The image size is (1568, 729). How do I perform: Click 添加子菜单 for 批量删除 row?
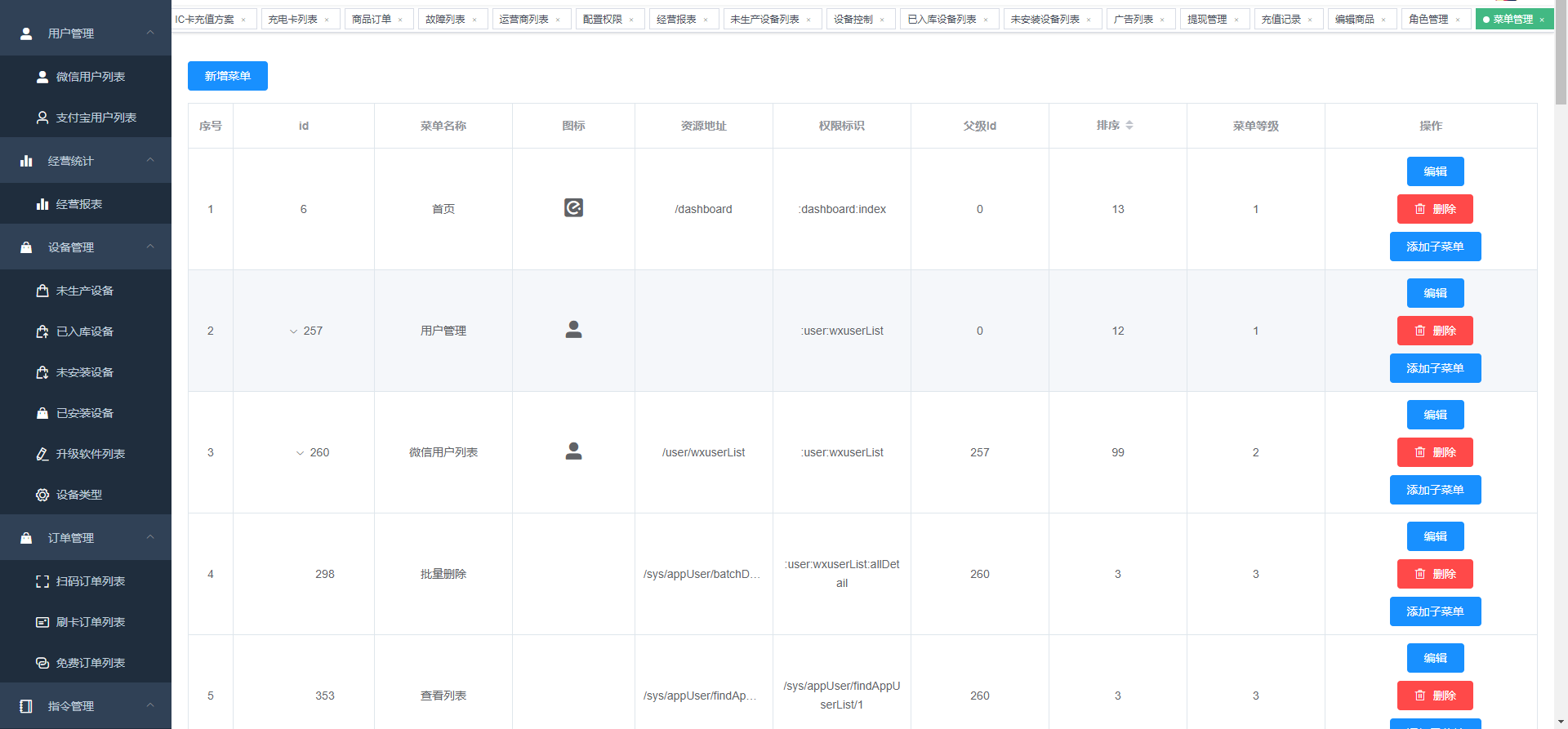(x=1435, y=611)
